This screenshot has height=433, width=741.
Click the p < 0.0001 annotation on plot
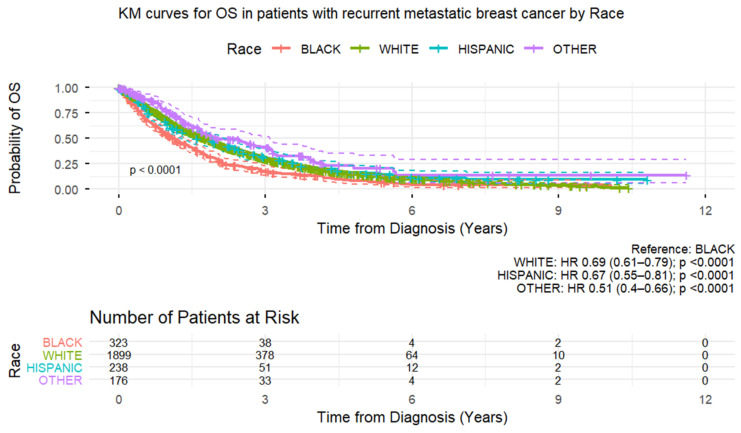[155, 170]
